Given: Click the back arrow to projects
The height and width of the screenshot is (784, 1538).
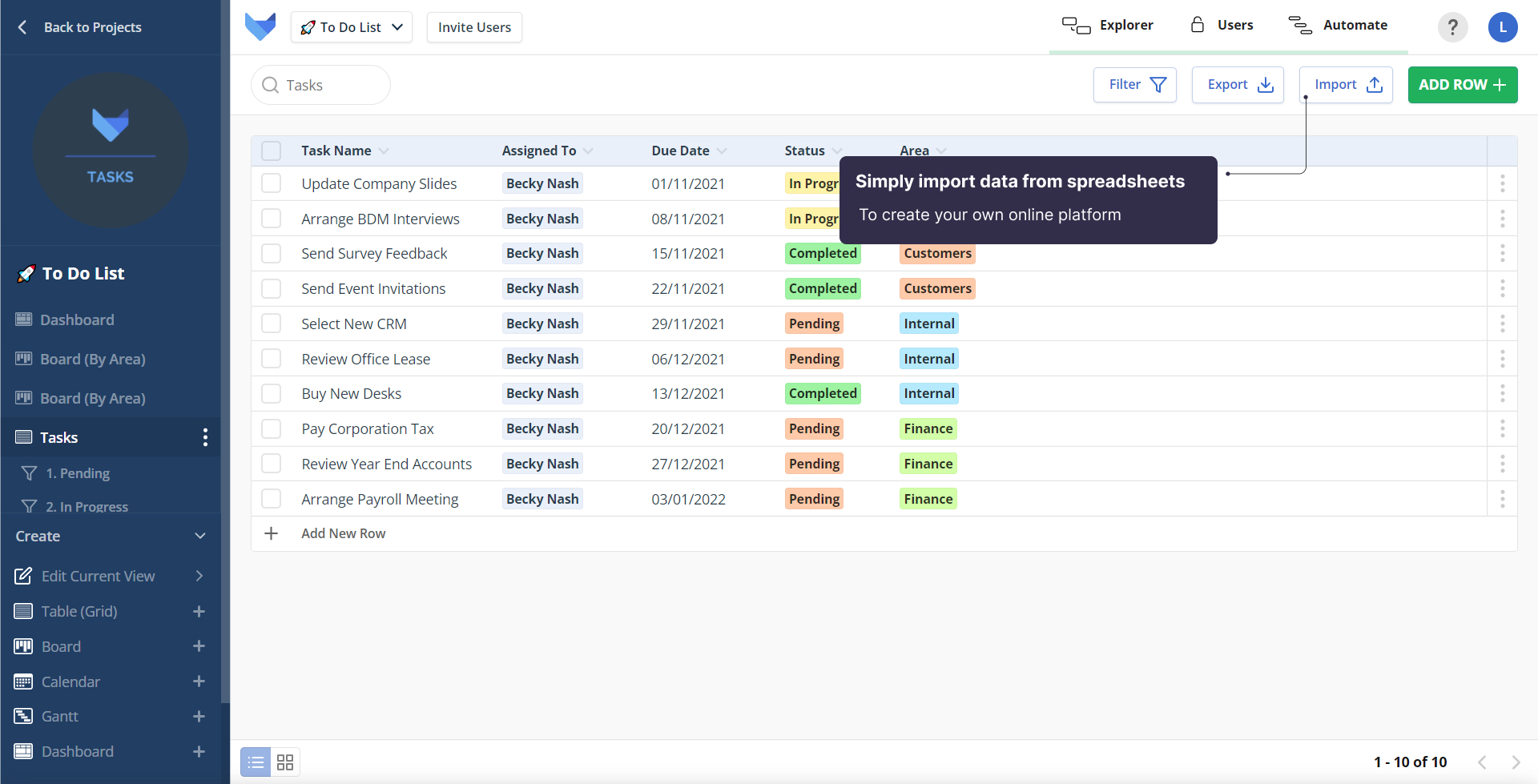Looking at the screenshot, I should pyautogui.click(x=22, y=27).
